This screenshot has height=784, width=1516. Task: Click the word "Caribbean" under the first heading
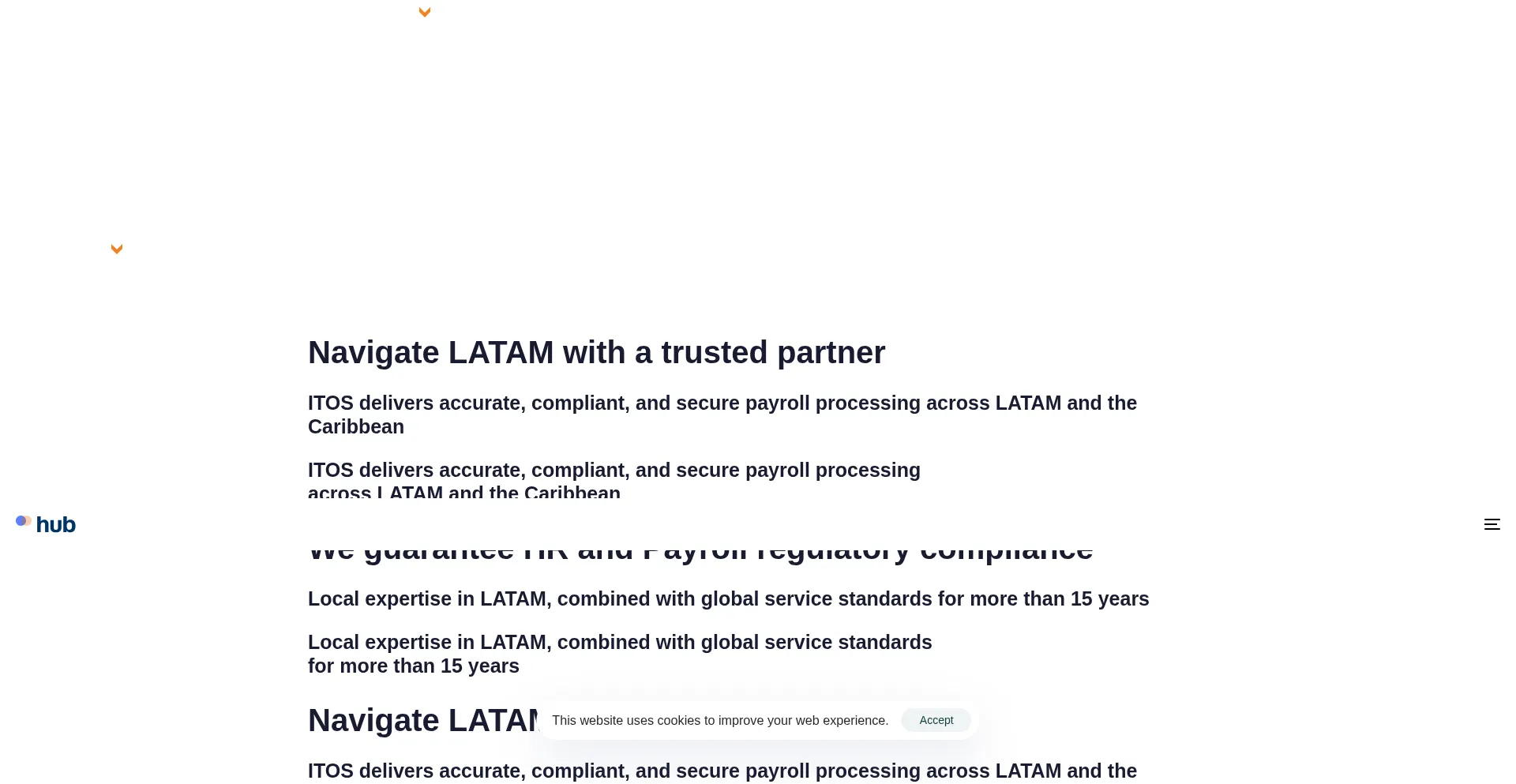coord(356,427)
